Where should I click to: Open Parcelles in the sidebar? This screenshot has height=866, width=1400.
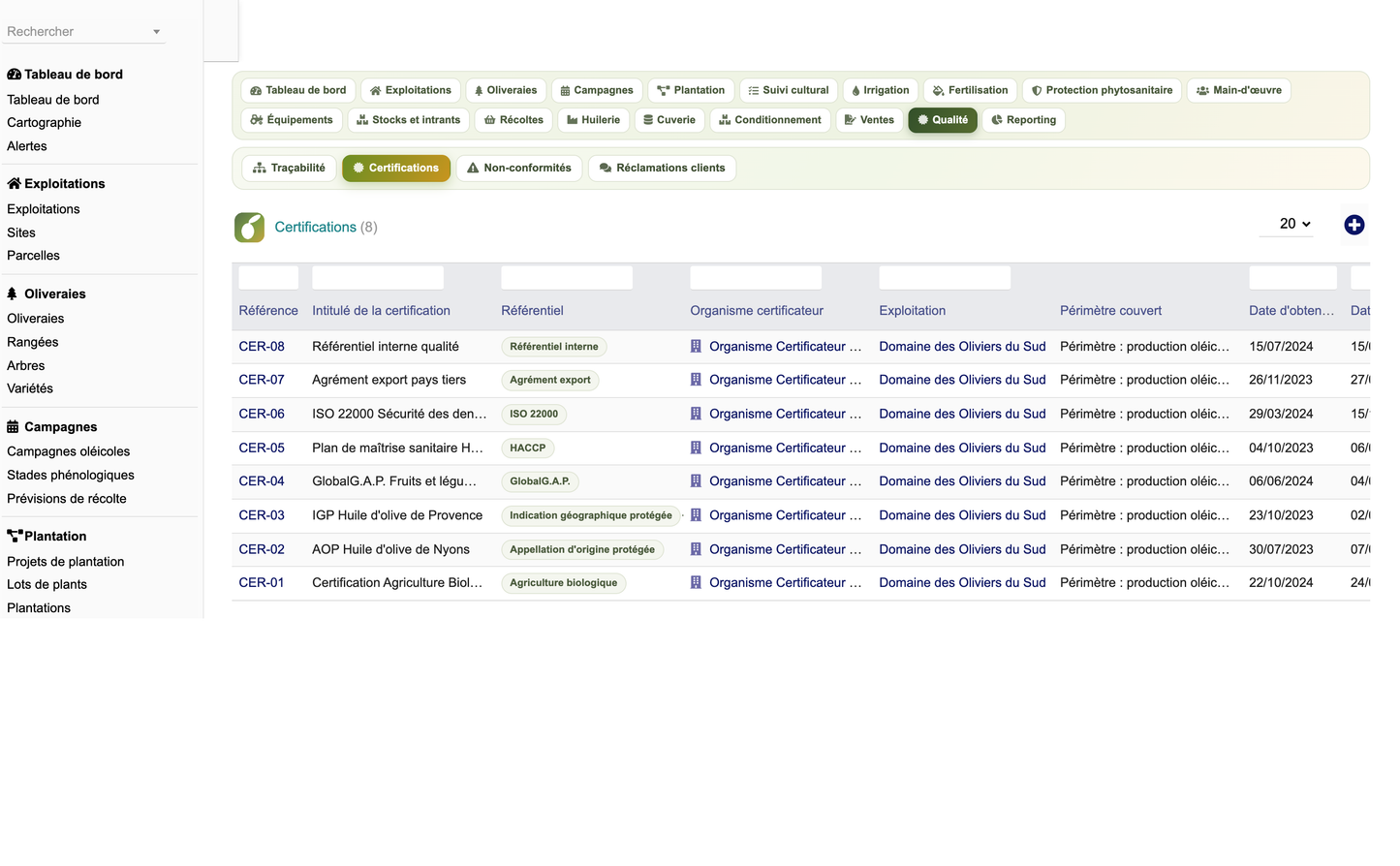pyautogui.click(x=33, y=256)
